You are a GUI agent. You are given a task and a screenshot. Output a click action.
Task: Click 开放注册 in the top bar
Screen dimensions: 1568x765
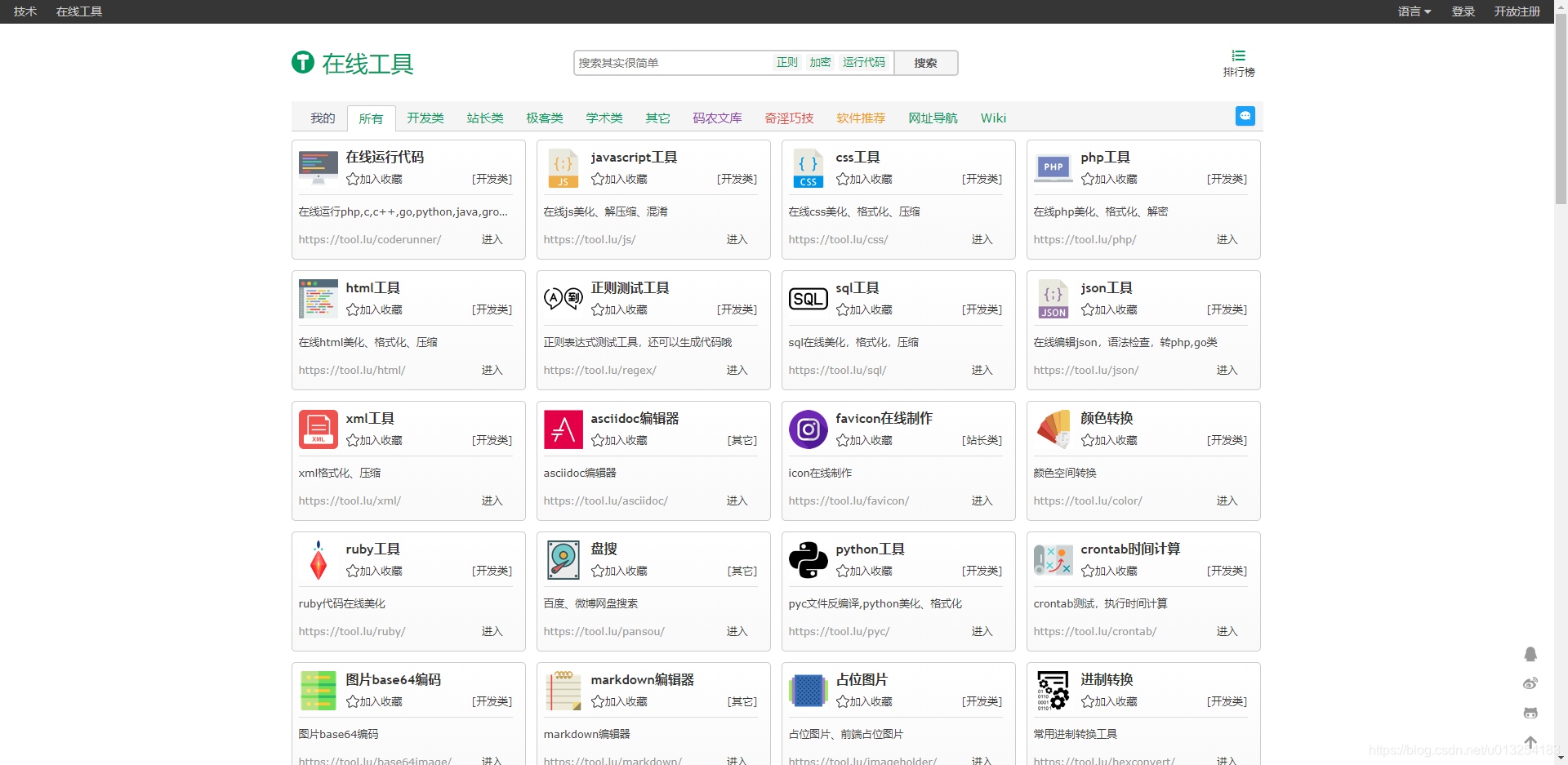tap(1517, 11)
